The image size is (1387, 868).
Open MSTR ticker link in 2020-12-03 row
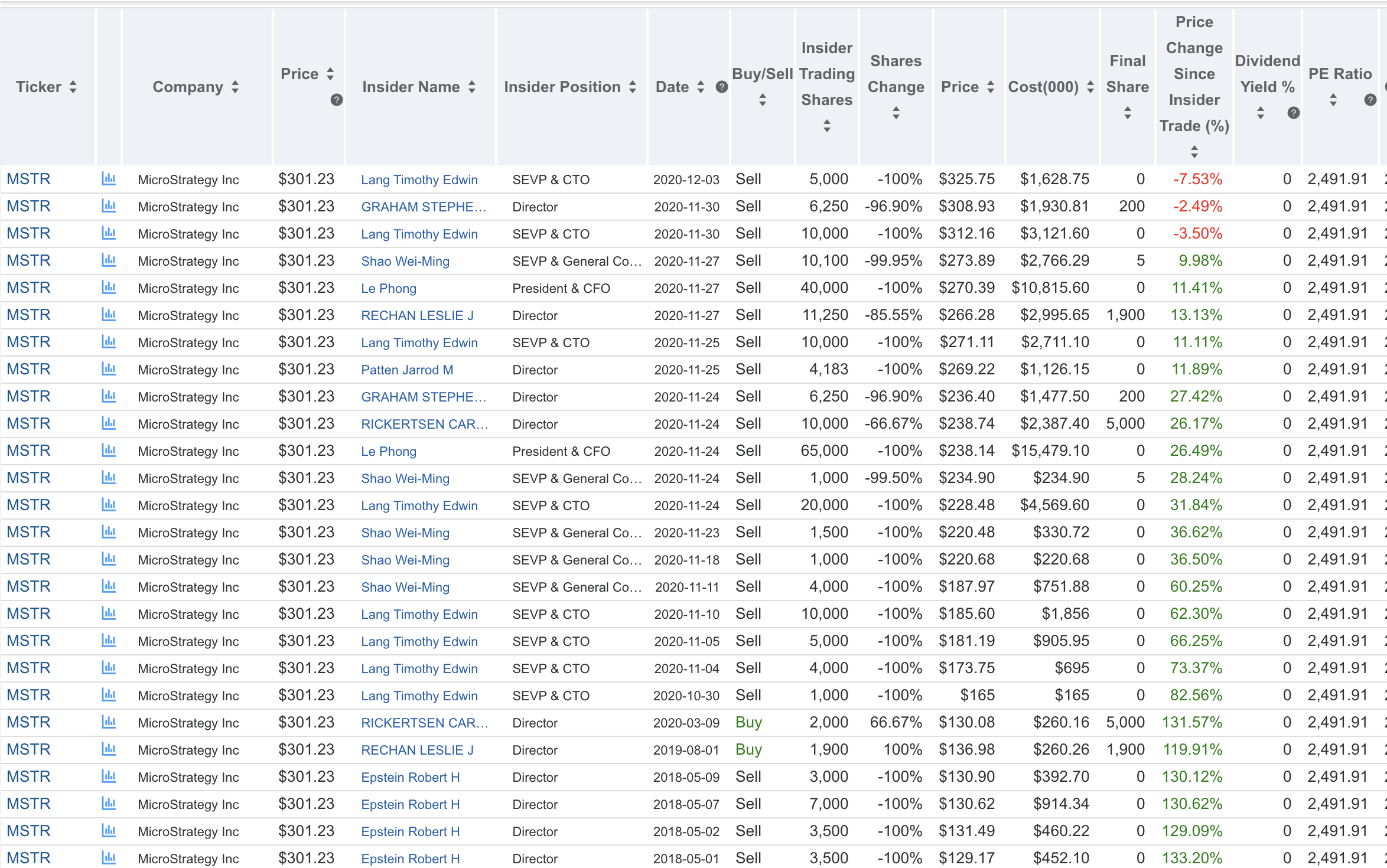(28, 179)
